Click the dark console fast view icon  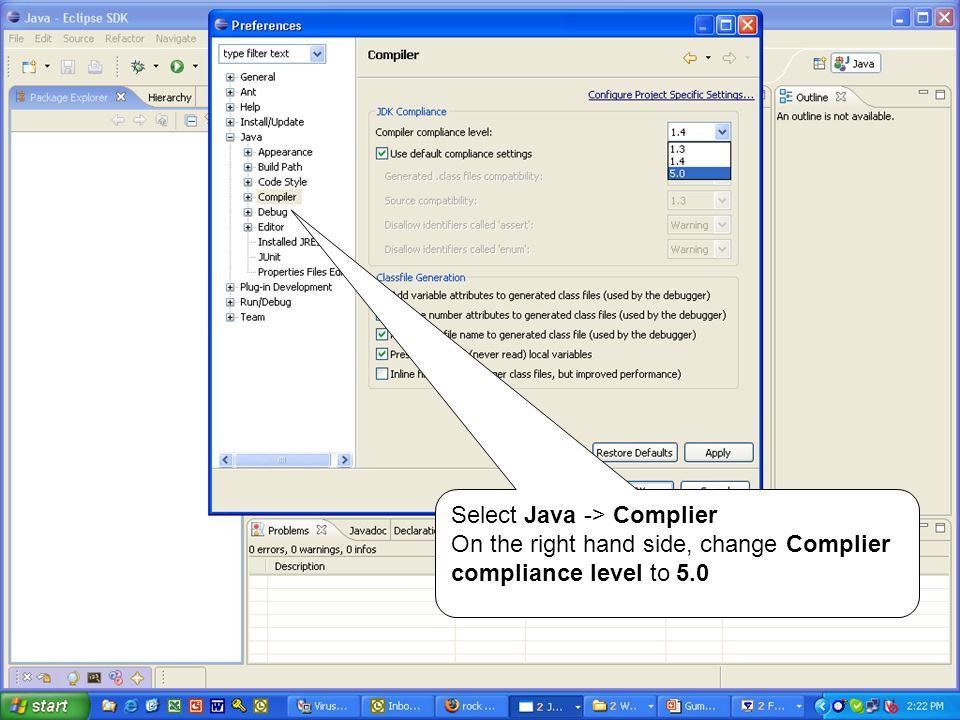click(94, 678)
